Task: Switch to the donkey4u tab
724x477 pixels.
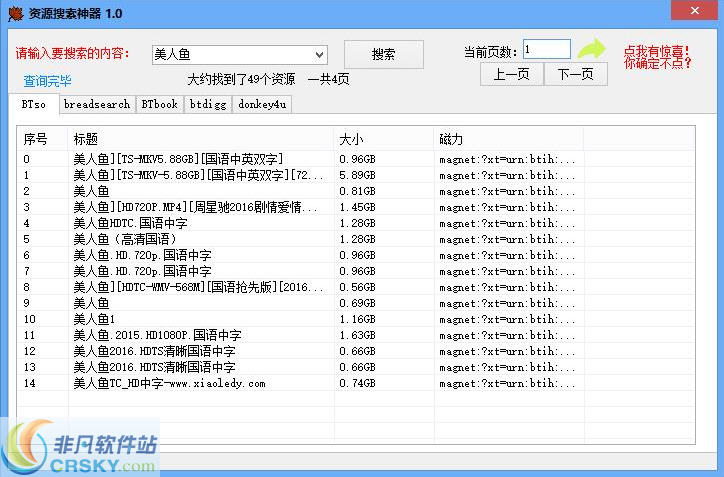Action: [x=262, y=104]
